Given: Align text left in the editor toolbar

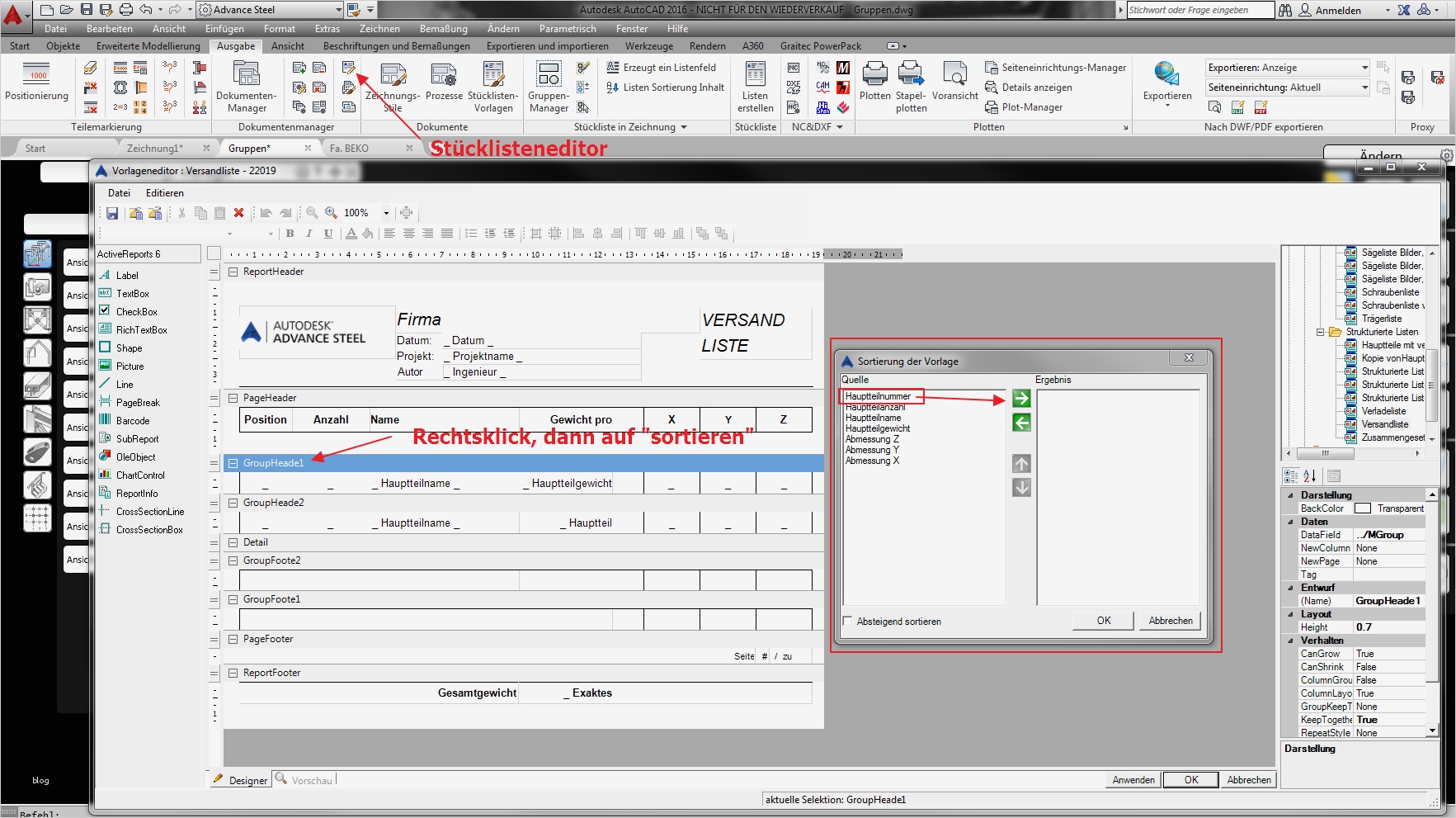Looking at the screenshot, I should click(389, 234).
